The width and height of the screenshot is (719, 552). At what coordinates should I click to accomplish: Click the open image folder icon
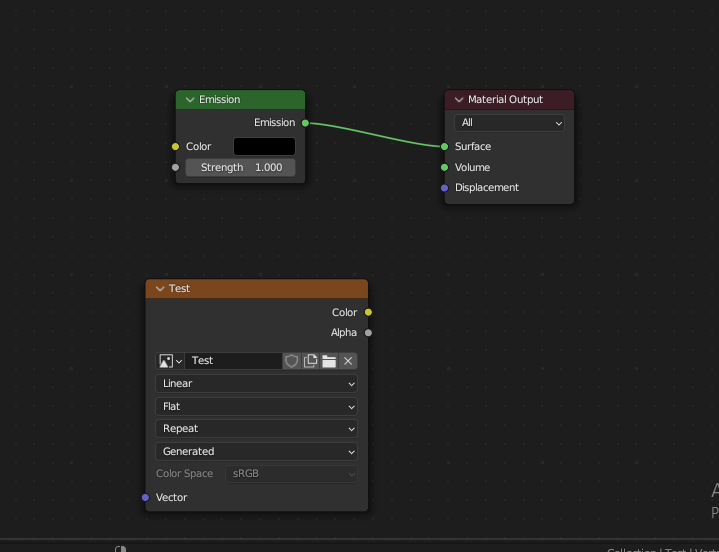329,361
